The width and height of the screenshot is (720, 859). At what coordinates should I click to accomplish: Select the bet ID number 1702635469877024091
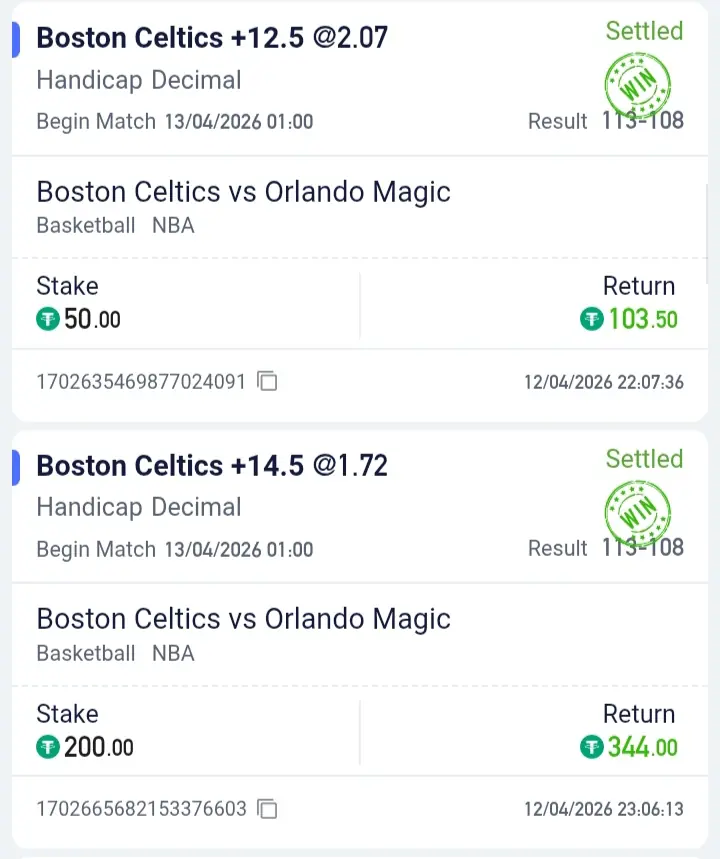click(x=141, y=382)
